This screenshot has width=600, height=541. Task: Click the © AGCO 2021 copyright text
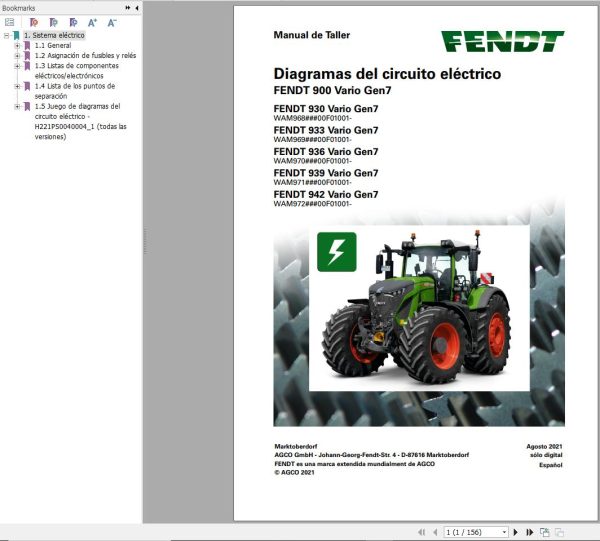point(294,473)
